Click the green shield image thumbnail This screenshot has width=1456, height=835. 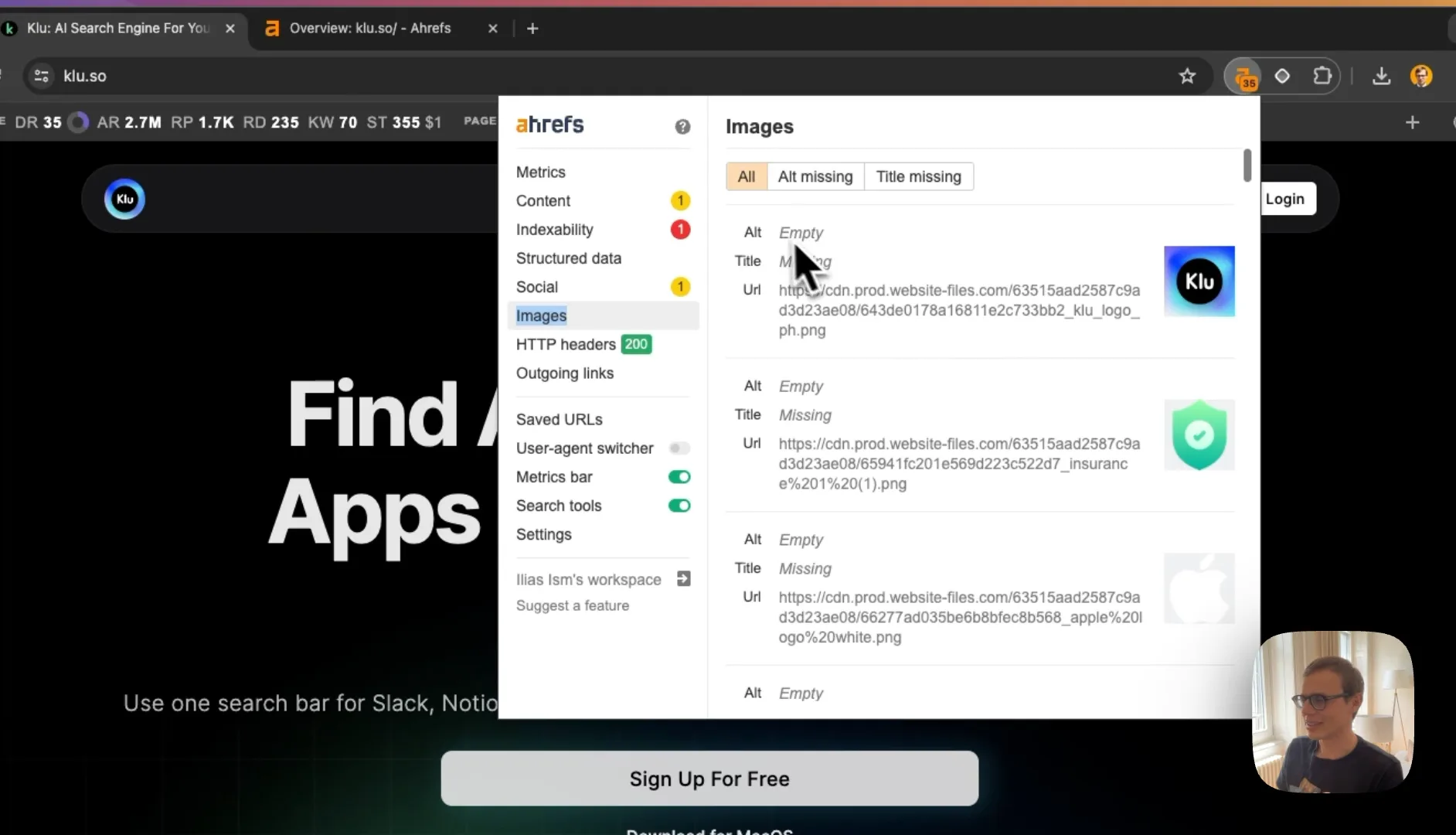1199,435
